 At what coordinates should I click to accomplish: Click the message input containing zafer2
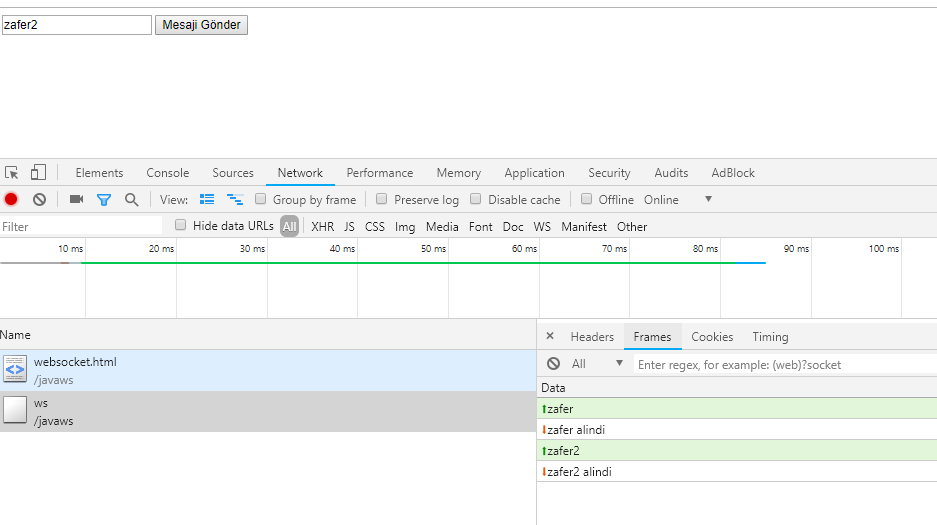(76, 25)
